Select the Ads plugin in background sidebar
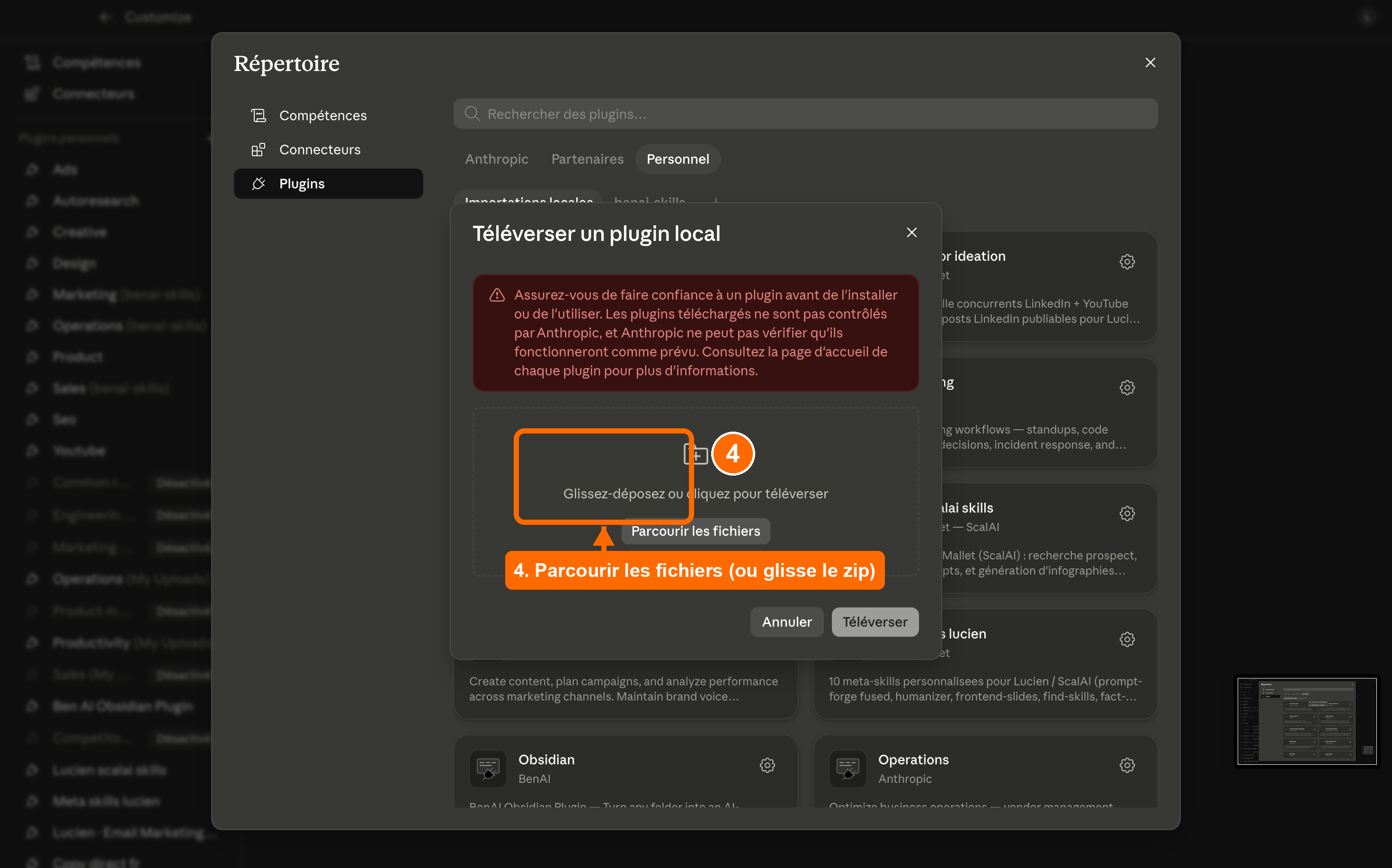 (64, 169)
